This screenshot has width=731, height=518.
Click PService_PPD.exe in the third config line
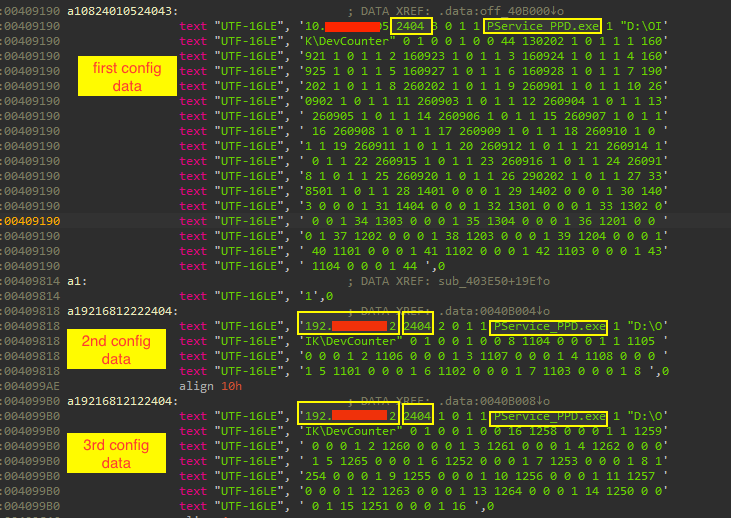click(x=549, y=415)
